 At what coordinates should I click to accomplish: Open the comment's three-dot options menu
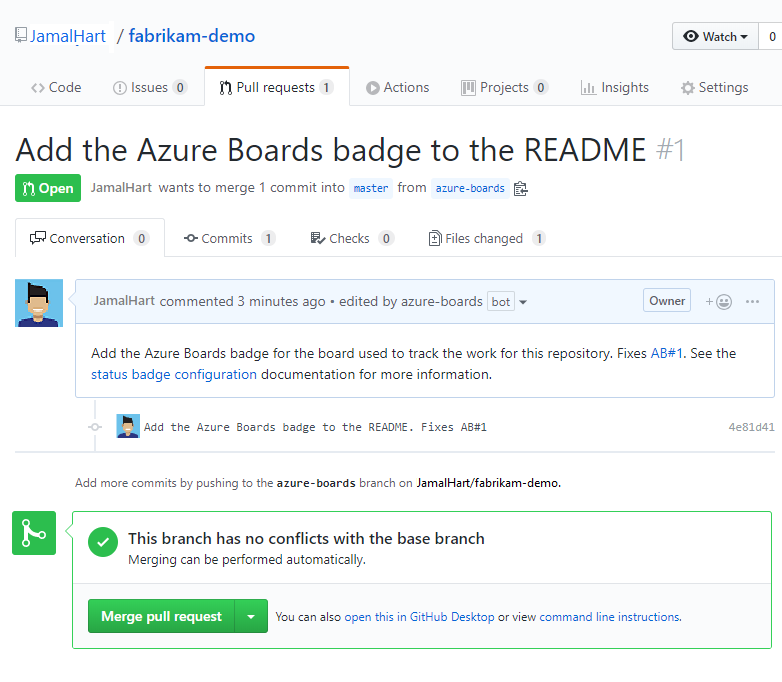click(x=753, y=301)
